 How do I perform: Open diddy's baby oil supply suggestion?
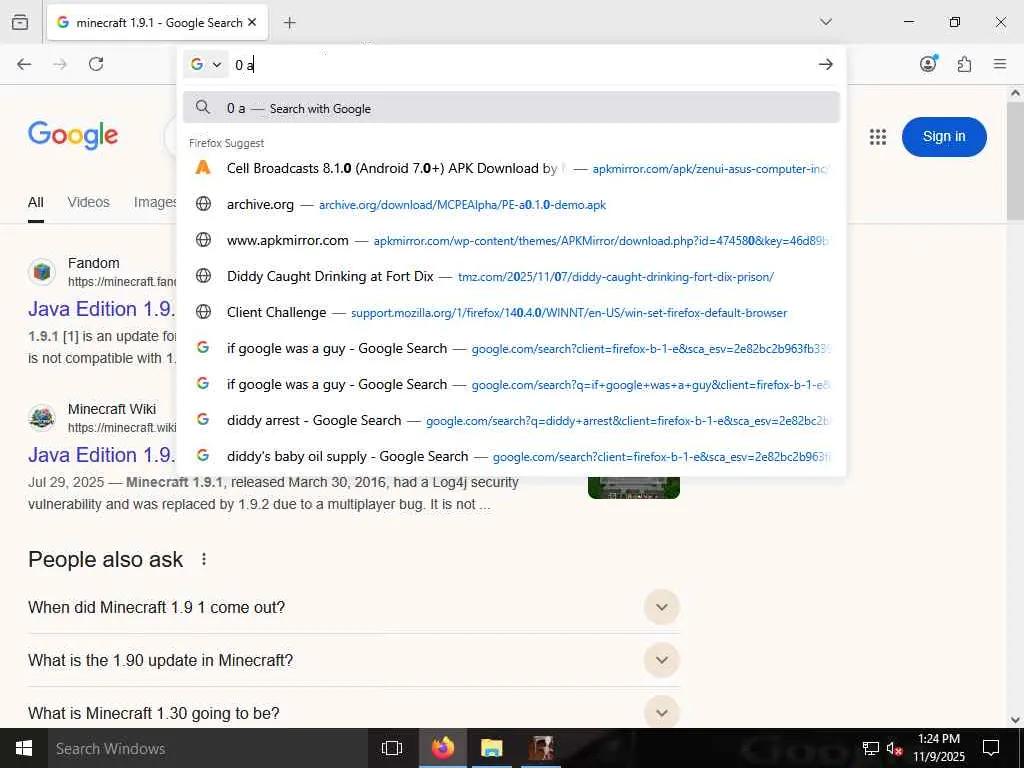[x=511, y=456]
